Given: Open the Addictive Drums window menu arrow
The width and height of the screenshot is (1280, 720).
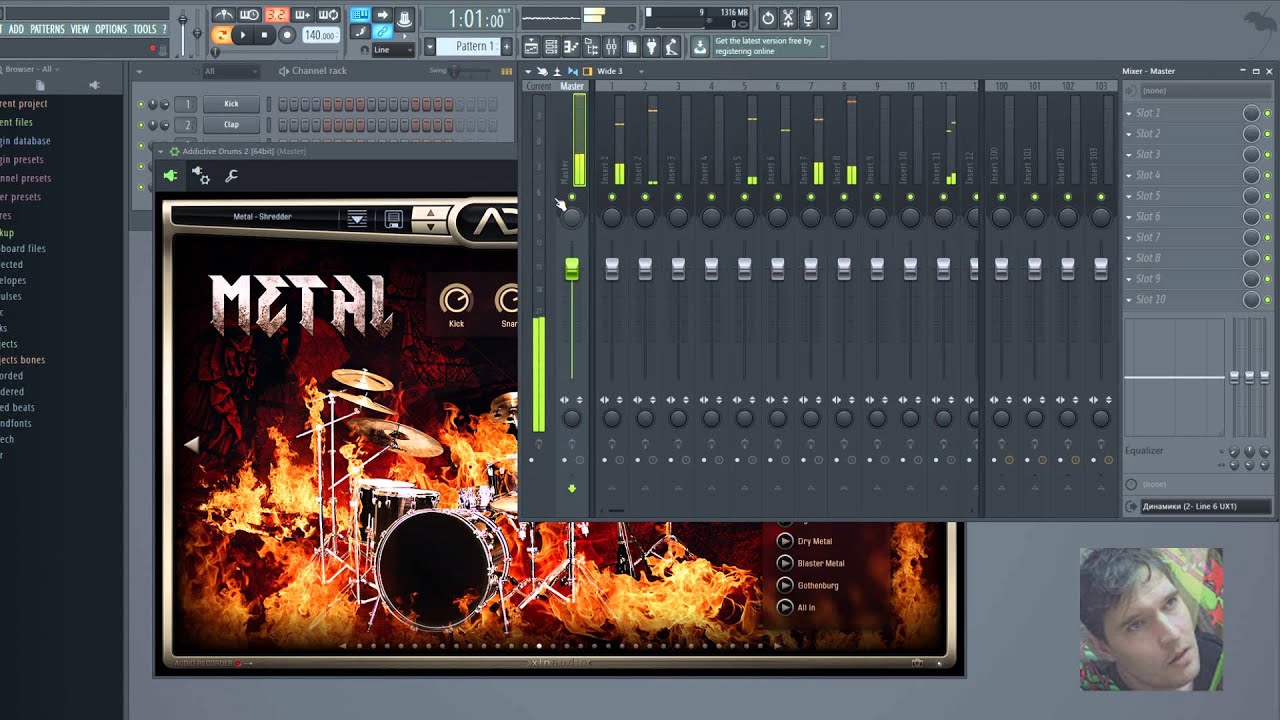Looking at the screenshot, I should [161, 151].
